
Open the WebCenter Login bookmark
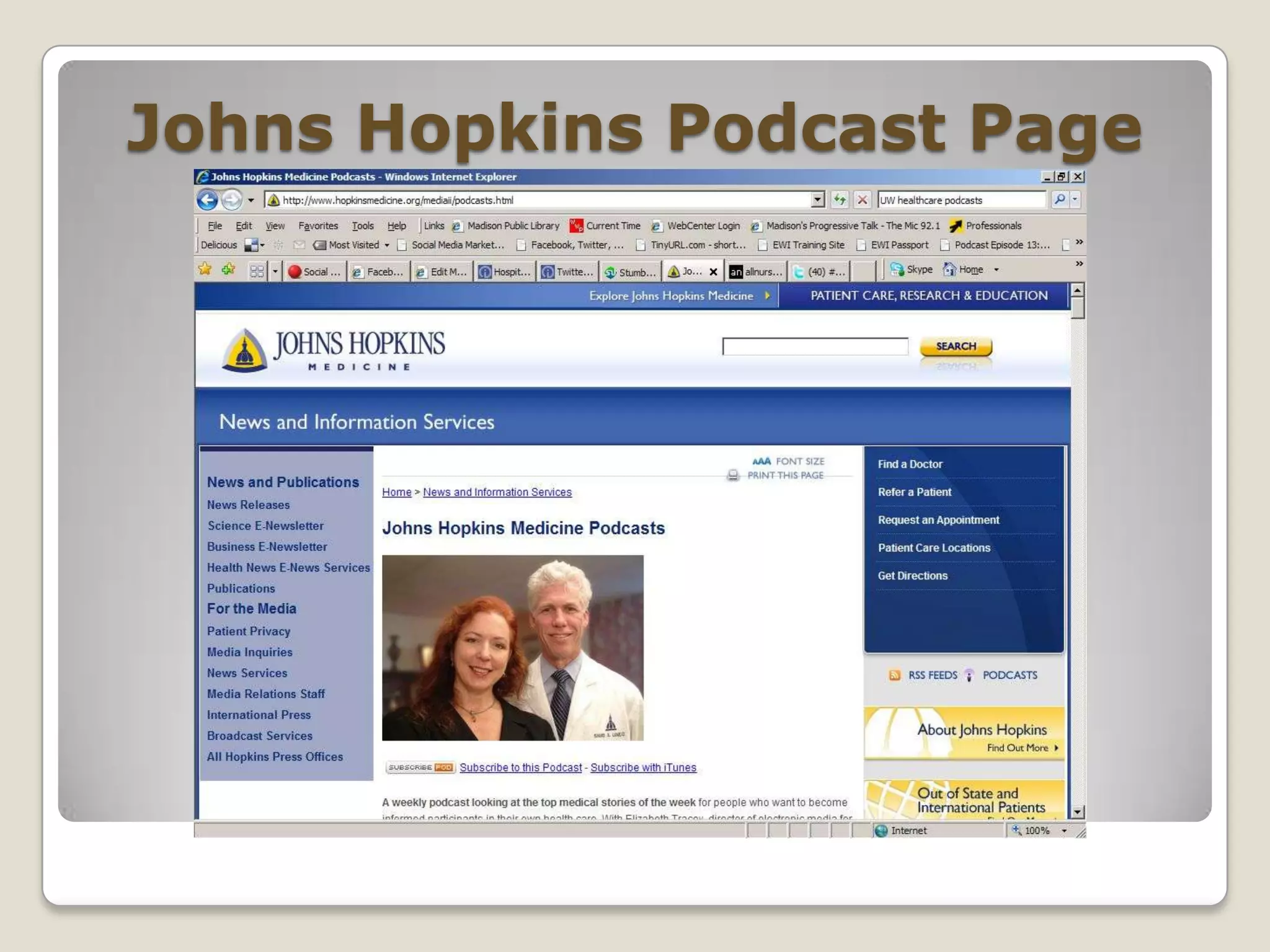[696, 226]
